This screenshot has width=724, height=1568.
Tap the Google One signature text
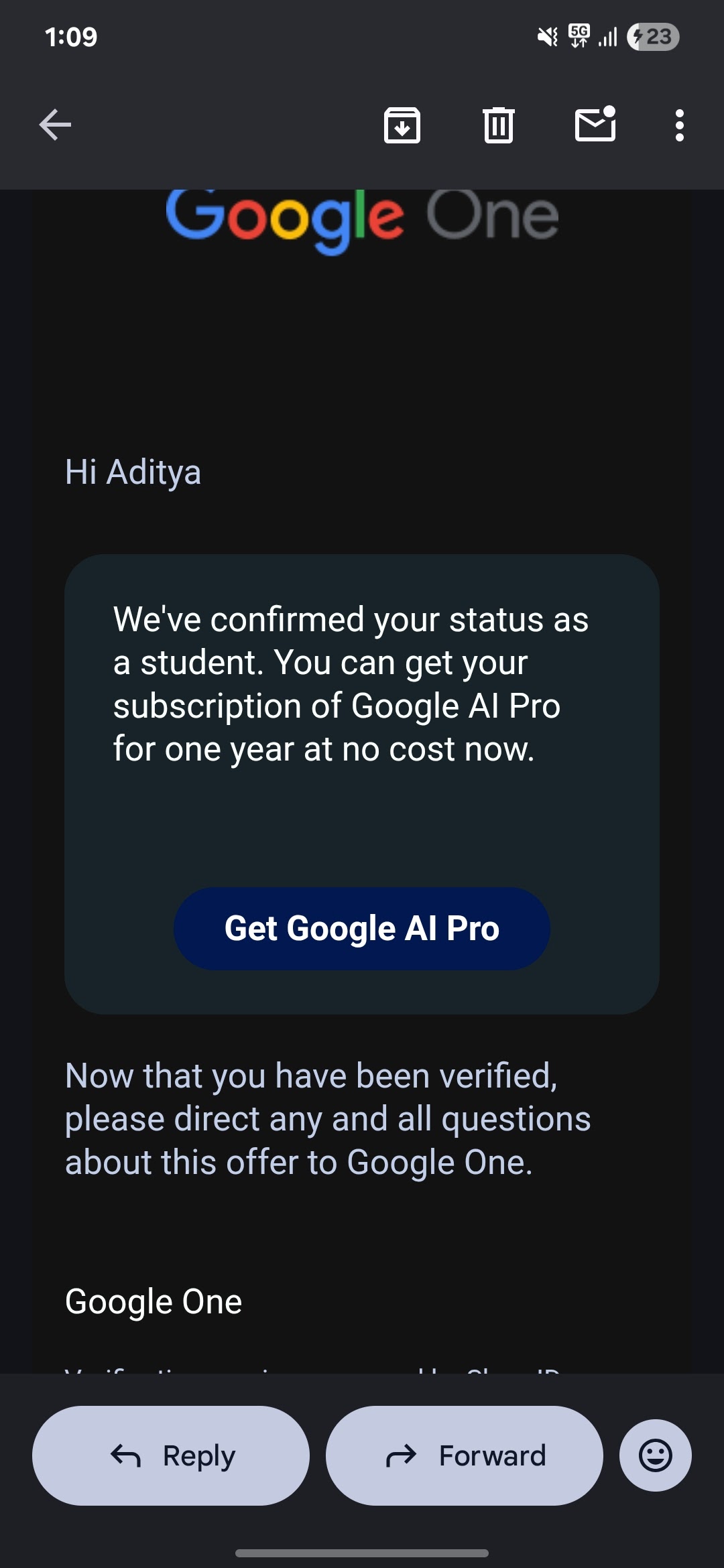154,1301
